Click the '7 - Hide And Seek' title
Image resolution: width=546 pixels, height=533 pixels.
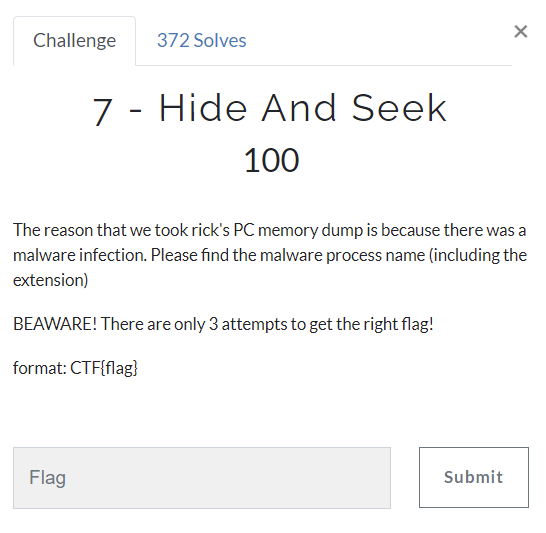coord(270,109)
